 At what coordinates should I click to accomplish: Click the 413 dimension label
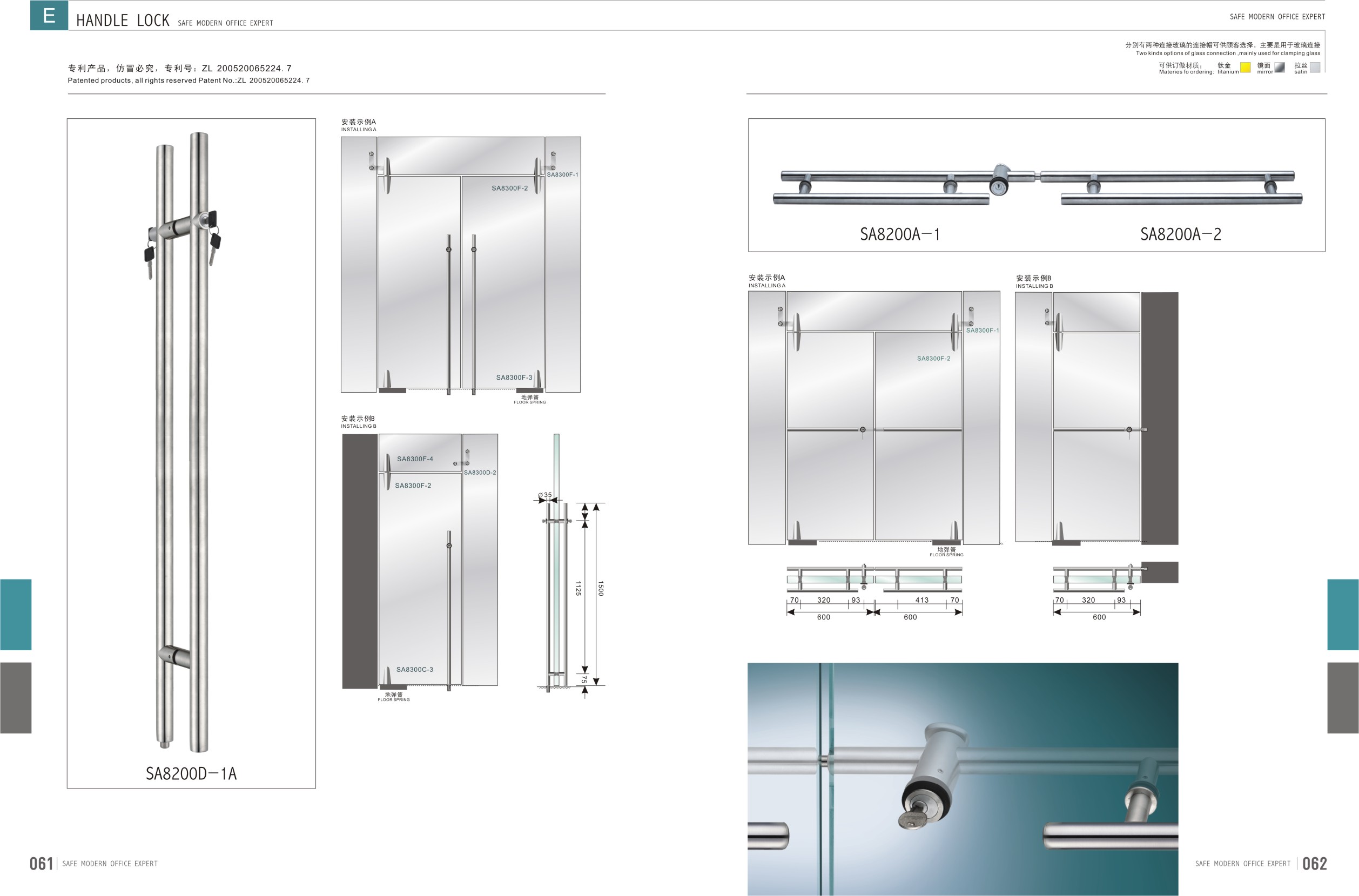coord(922,600)
